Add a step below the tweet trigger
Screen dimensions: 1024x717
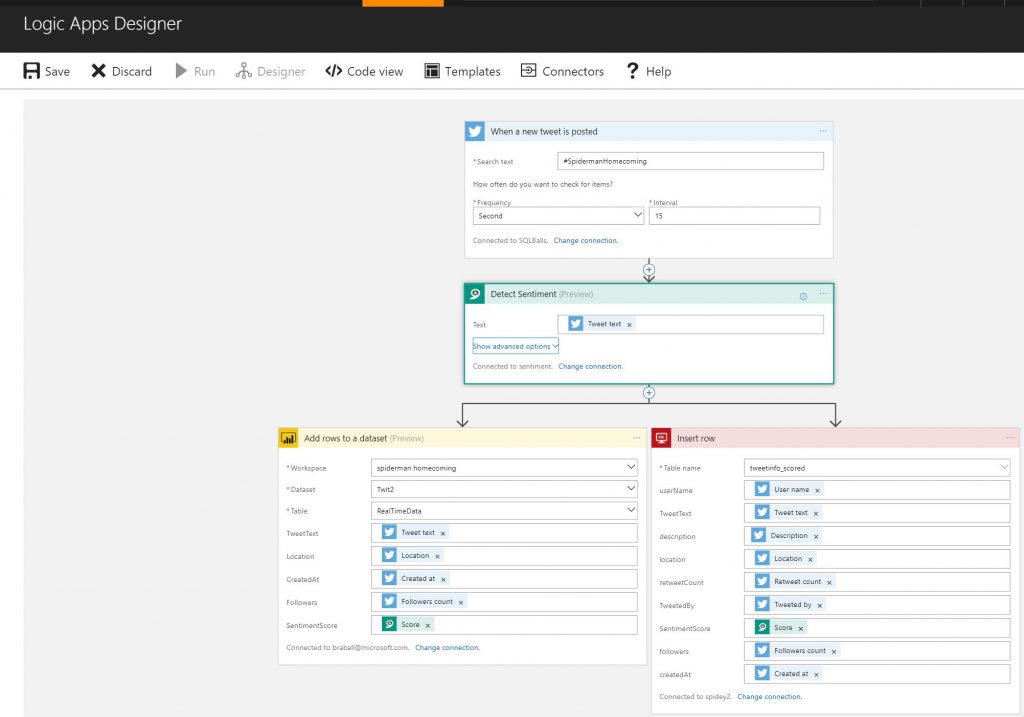[x=648, y=269]
